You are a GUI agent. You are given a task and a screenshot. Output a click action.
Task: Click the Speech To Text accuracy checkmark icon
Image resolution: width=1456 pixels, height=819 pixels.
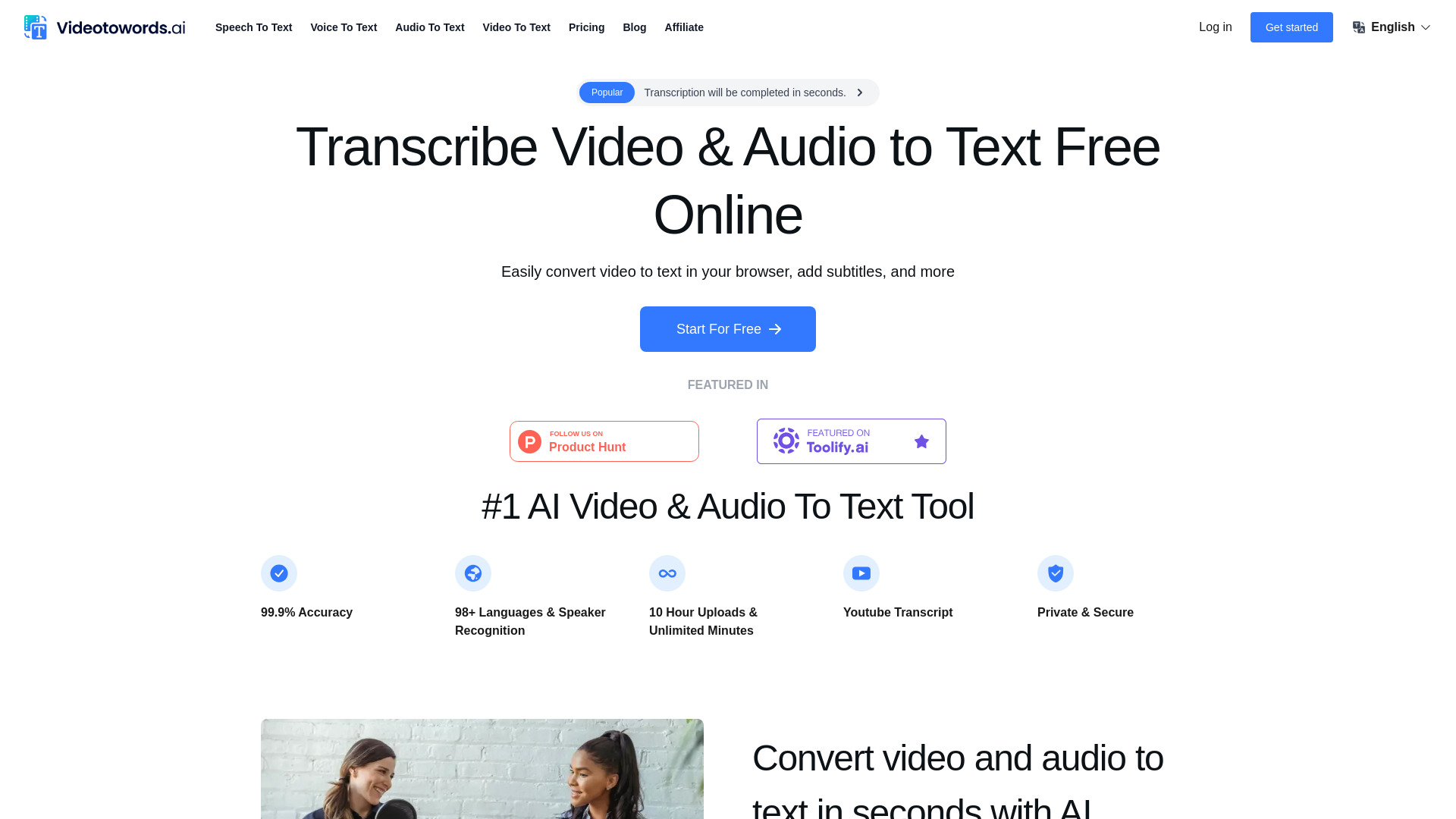point(278,573)
